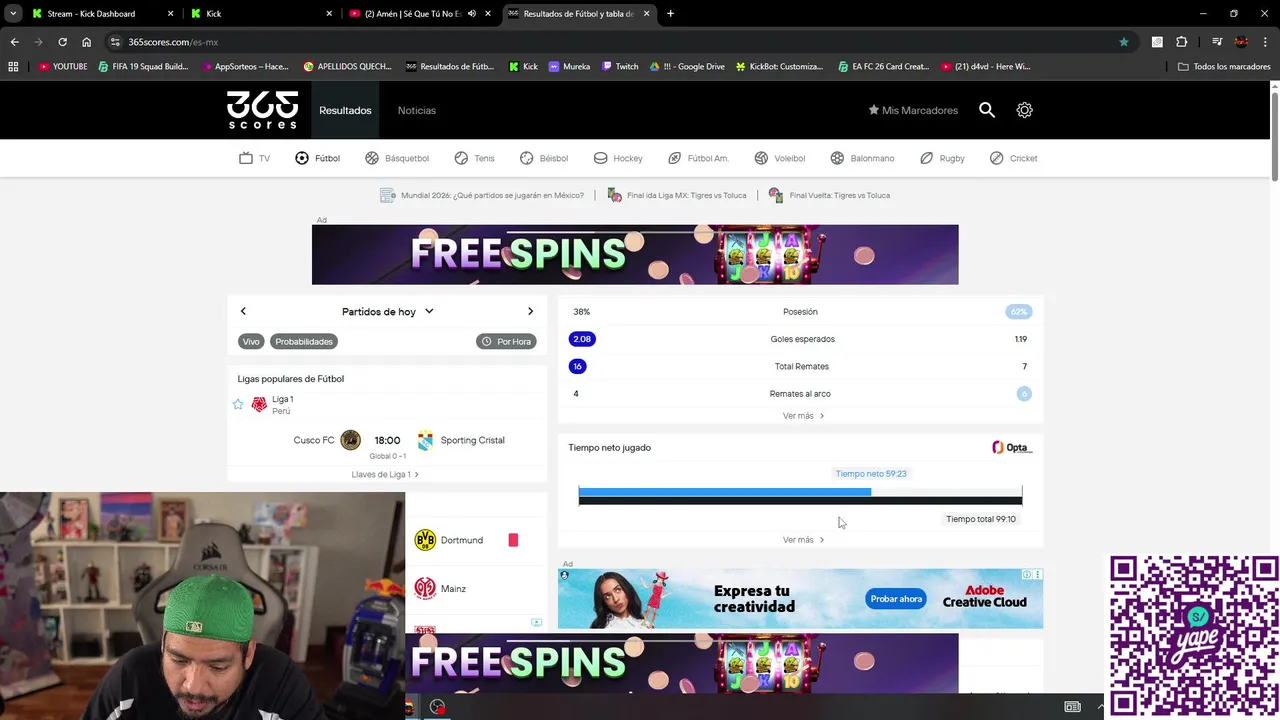Open the Cusco FC vs Sporting Cristal match

point(387,444)
